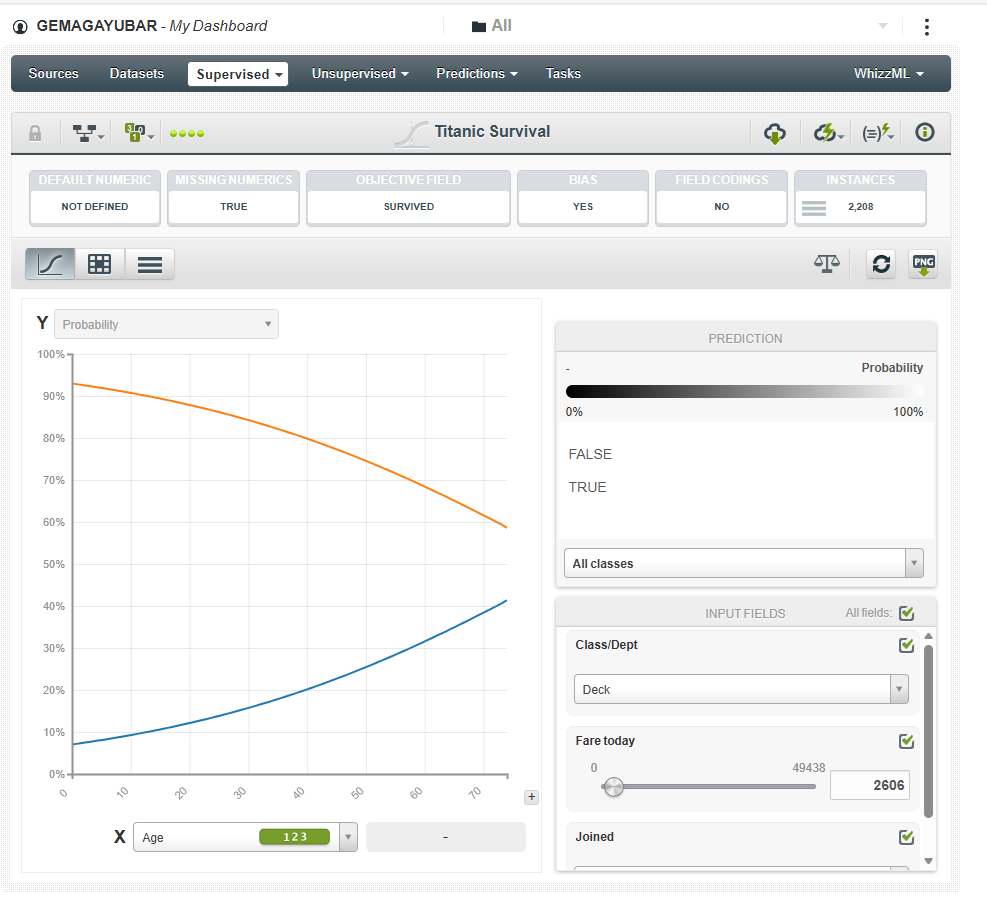Click the lock privacy icon
This screenshot has height=902, width=987.
click(x=35, y=133)
